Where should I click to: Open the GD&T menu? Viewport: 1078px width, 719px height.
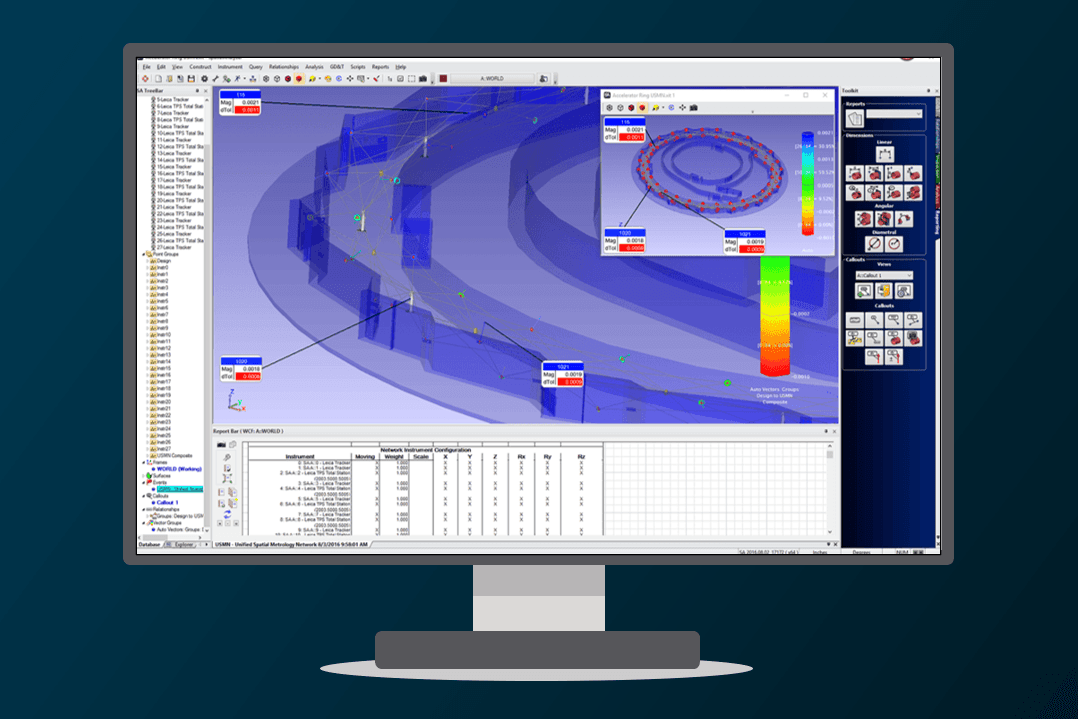[337, 67]
